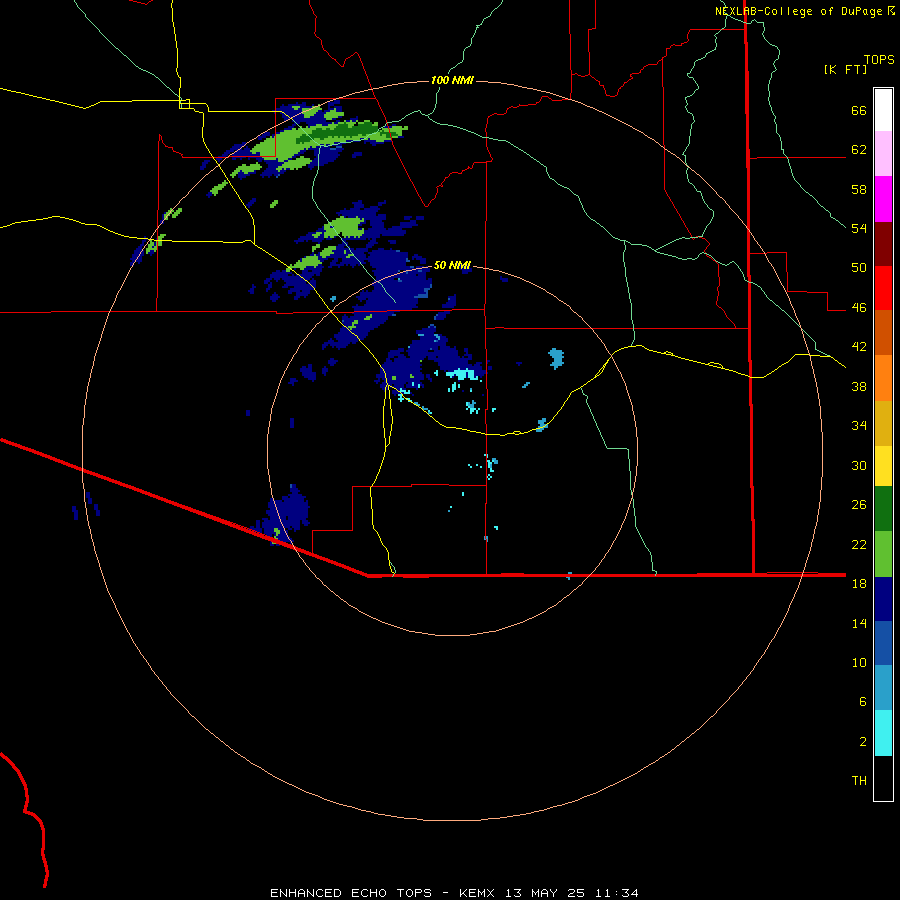Select the magenta legend color block
Image resolution: width=900 pixels, height=900 pixels.
click(x=883, y=199)
